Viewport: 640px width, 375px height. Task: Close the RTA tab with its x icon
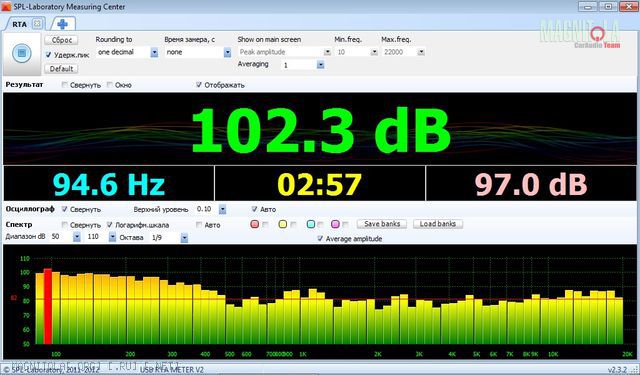tap(37, 24)
